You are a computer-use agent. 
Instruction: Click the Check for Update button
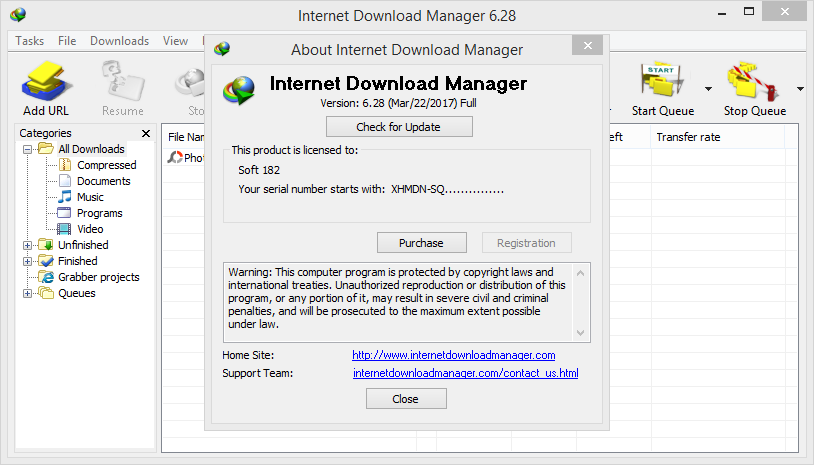(399, 127)
